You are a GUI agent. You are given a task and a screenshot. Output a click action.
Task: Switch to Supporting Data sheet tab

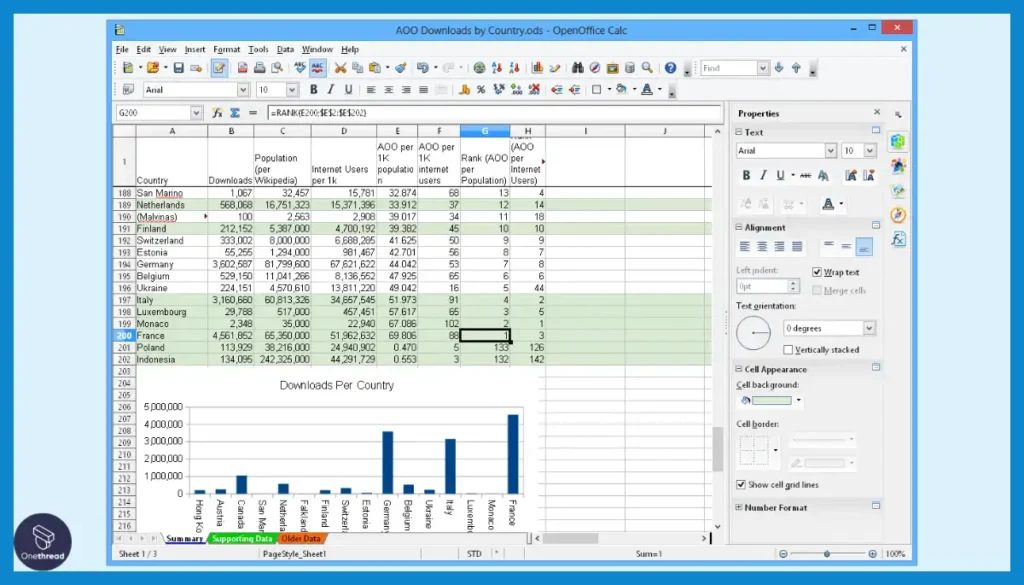pos(242,539)
